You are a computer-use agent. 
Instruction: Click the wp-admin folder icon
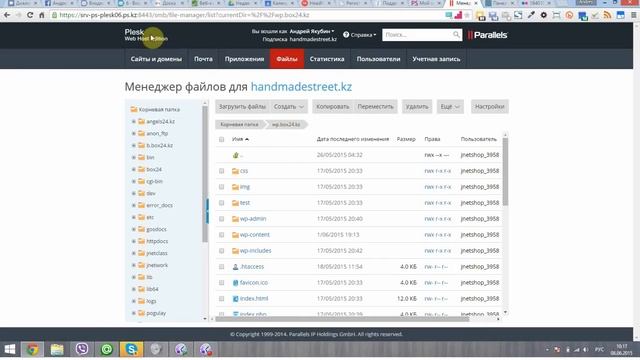click(235, 219)
